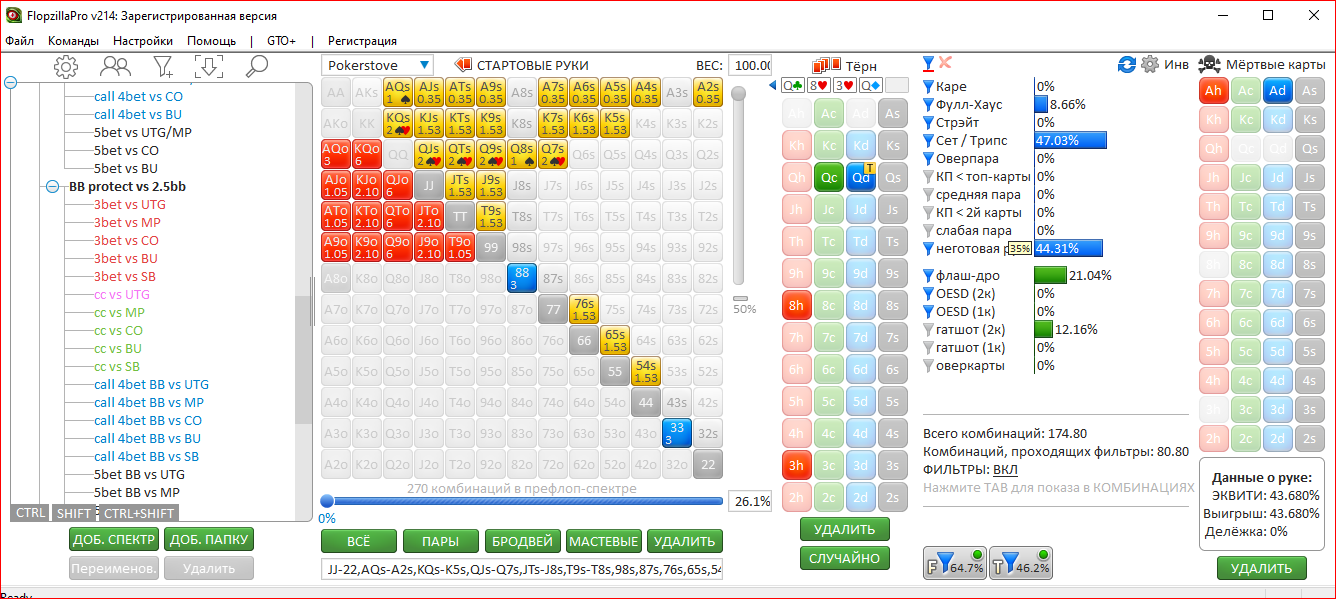Screen dimensions: 1336x599
Task: Toggle the Стрэйт filter funnel
Action: click(x=928, y=123)
